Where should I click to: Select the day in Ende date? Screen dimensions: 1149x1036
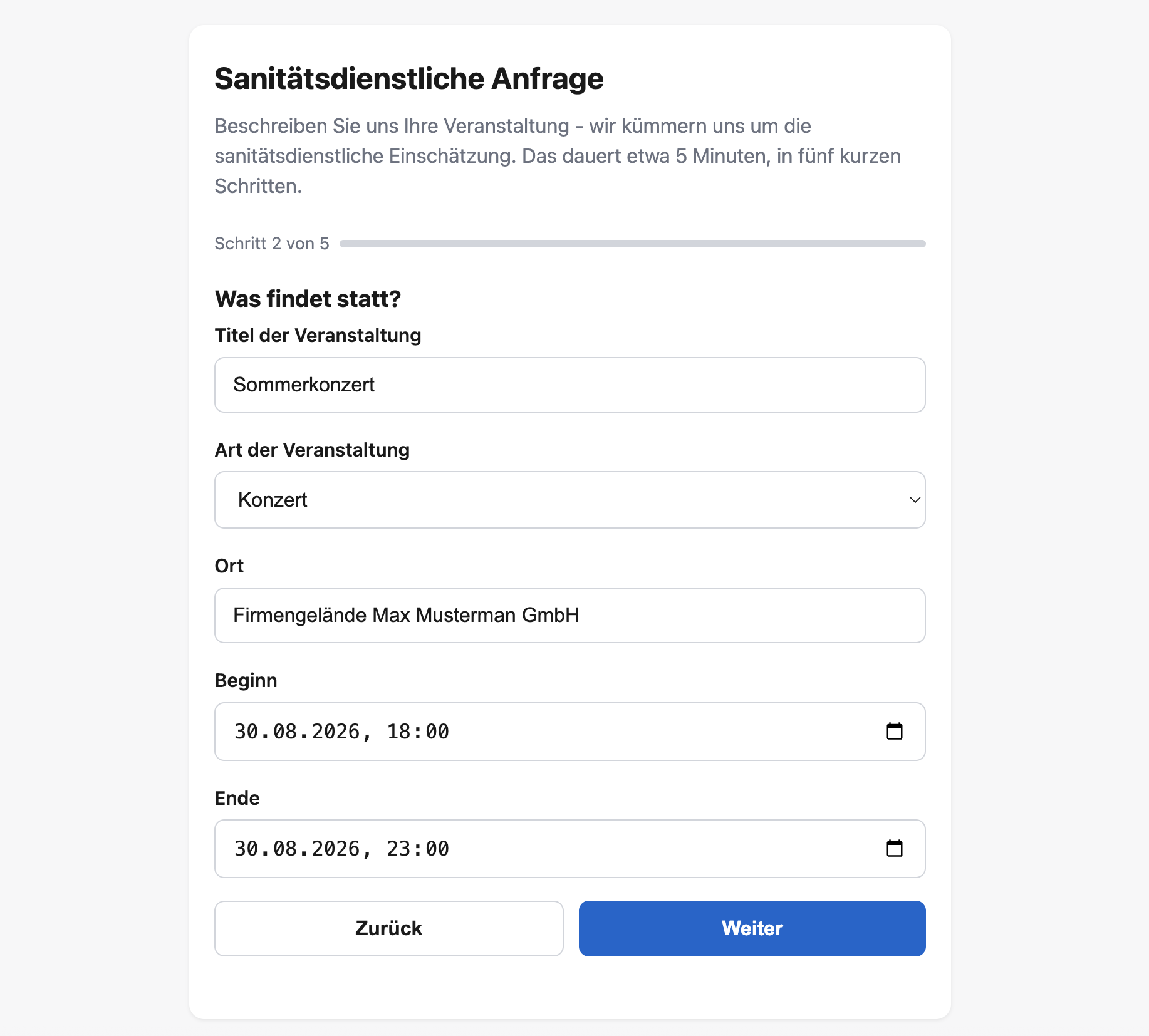coord(247,849)
